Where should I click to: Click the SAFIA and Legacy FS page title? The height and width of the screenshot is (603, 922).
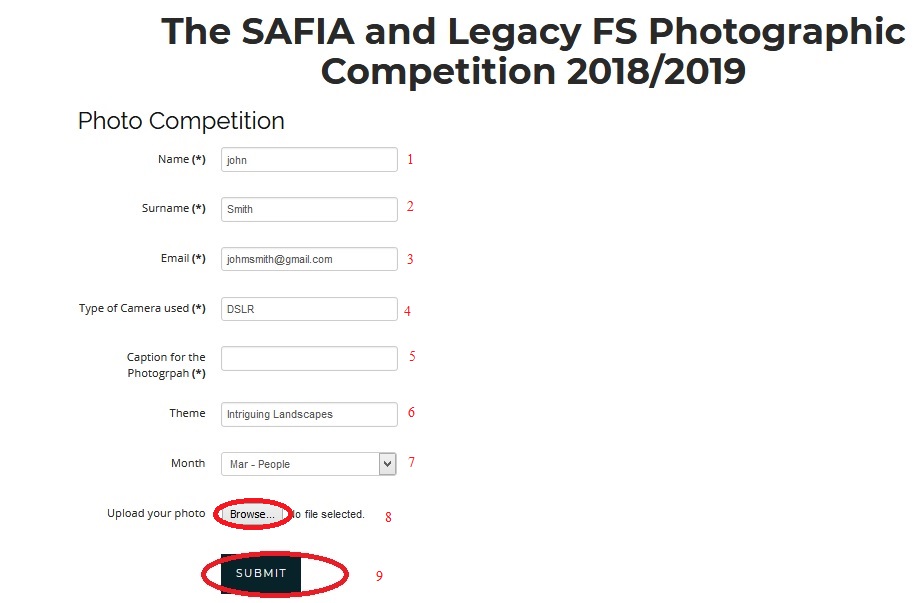(533, 52)
